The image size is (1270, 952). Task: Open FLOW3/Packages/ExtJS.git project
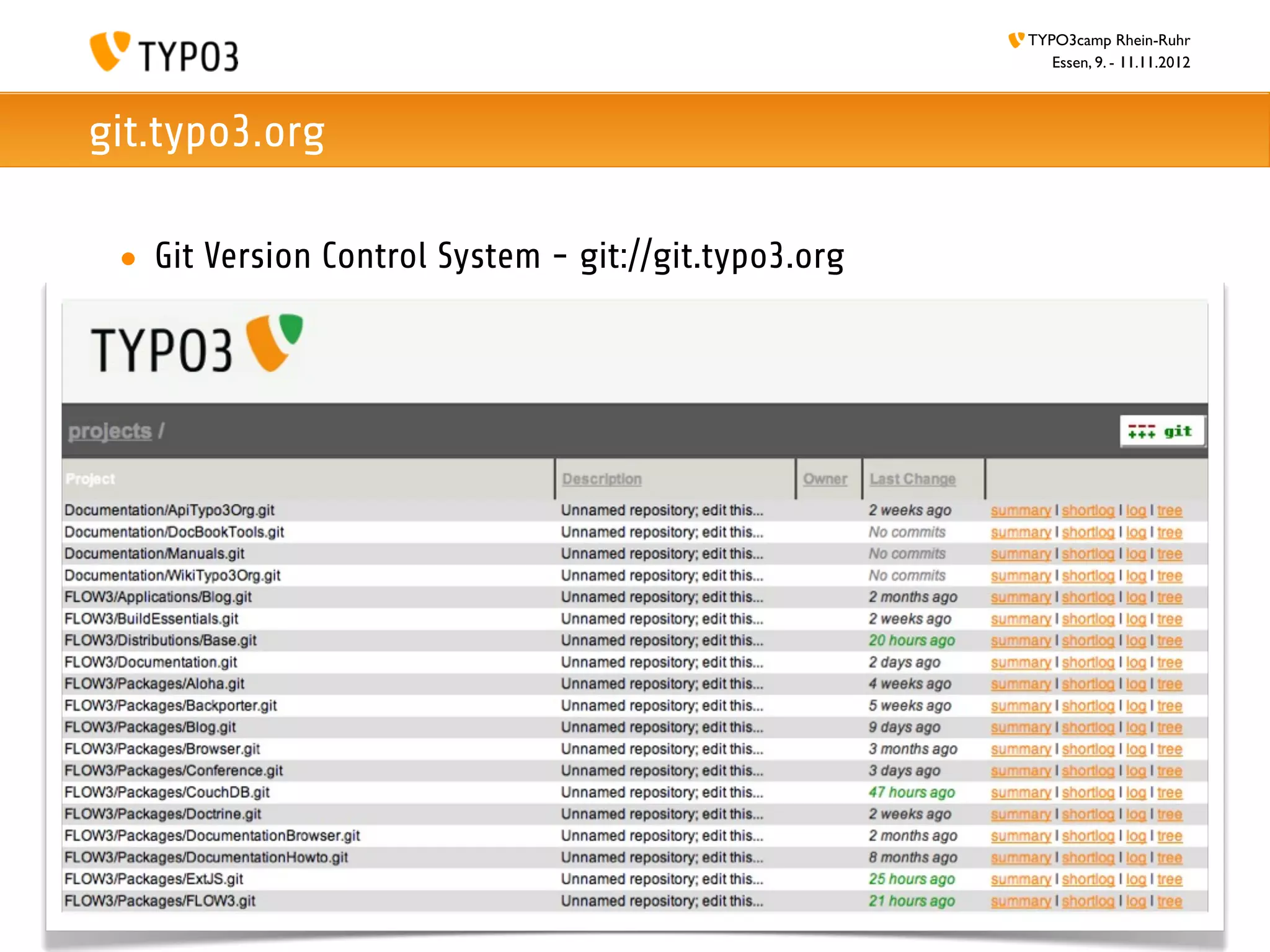154,879
